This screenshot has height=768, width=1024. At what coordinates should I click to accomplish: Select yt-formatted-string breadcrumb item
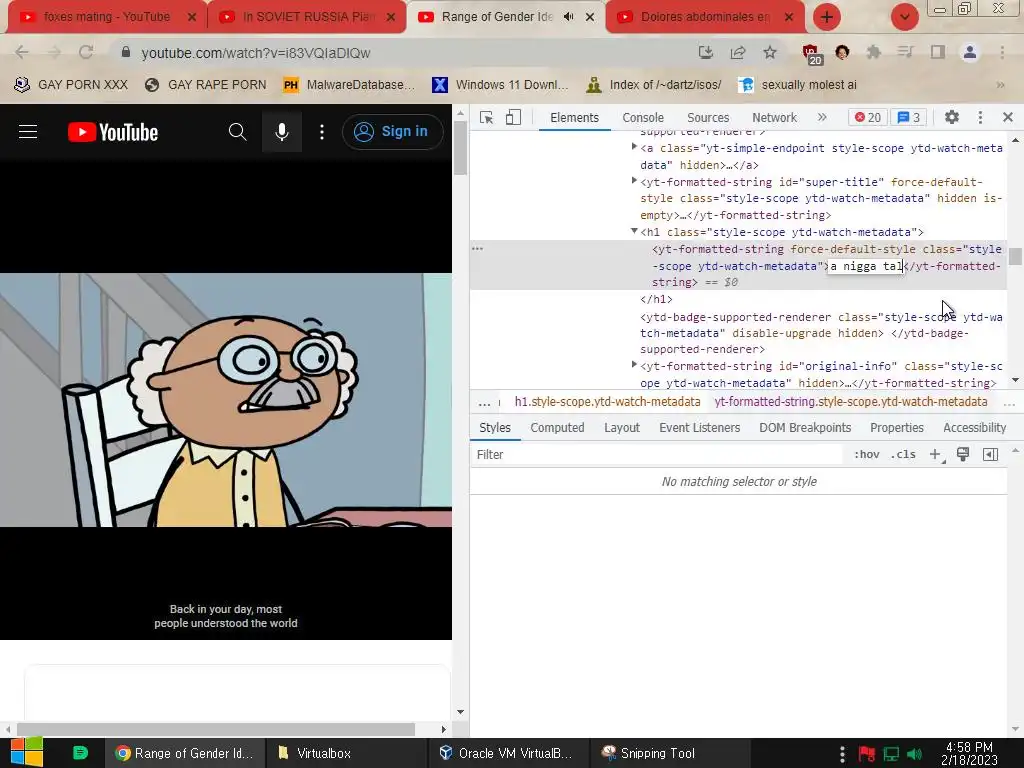(851, 402)
